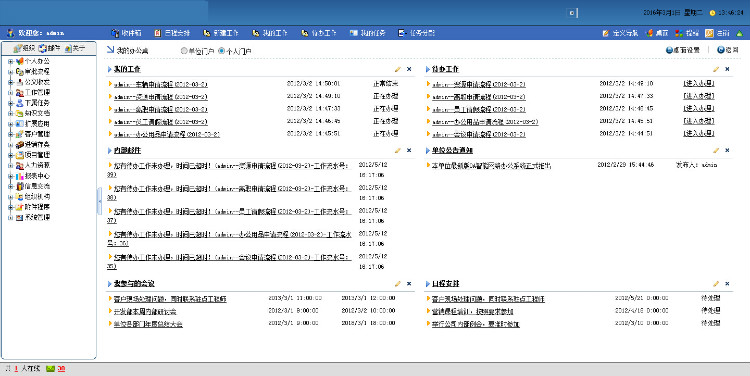This screenshot has height=376, width=750.
Task: Expand the 系统管理 tree node
Action: tap(11, 218)
